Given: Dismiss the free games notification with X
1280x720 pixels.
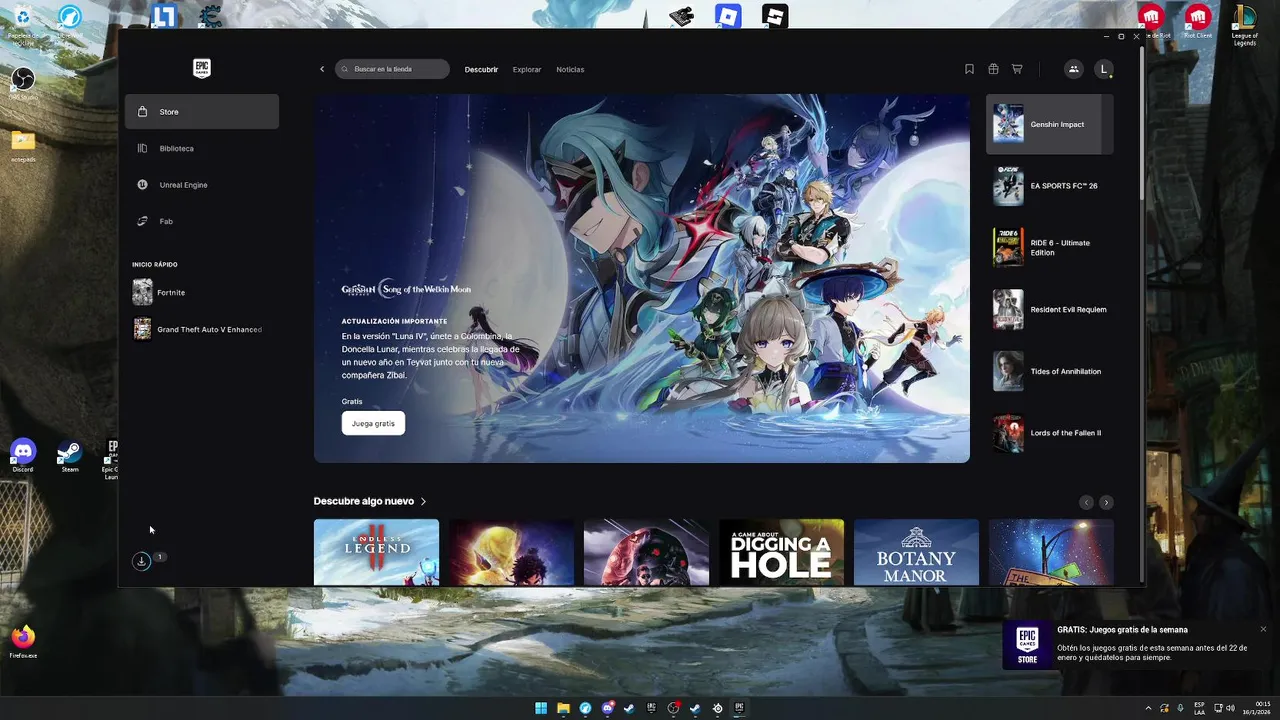Looking at the screenshot, I should 1263,629.
